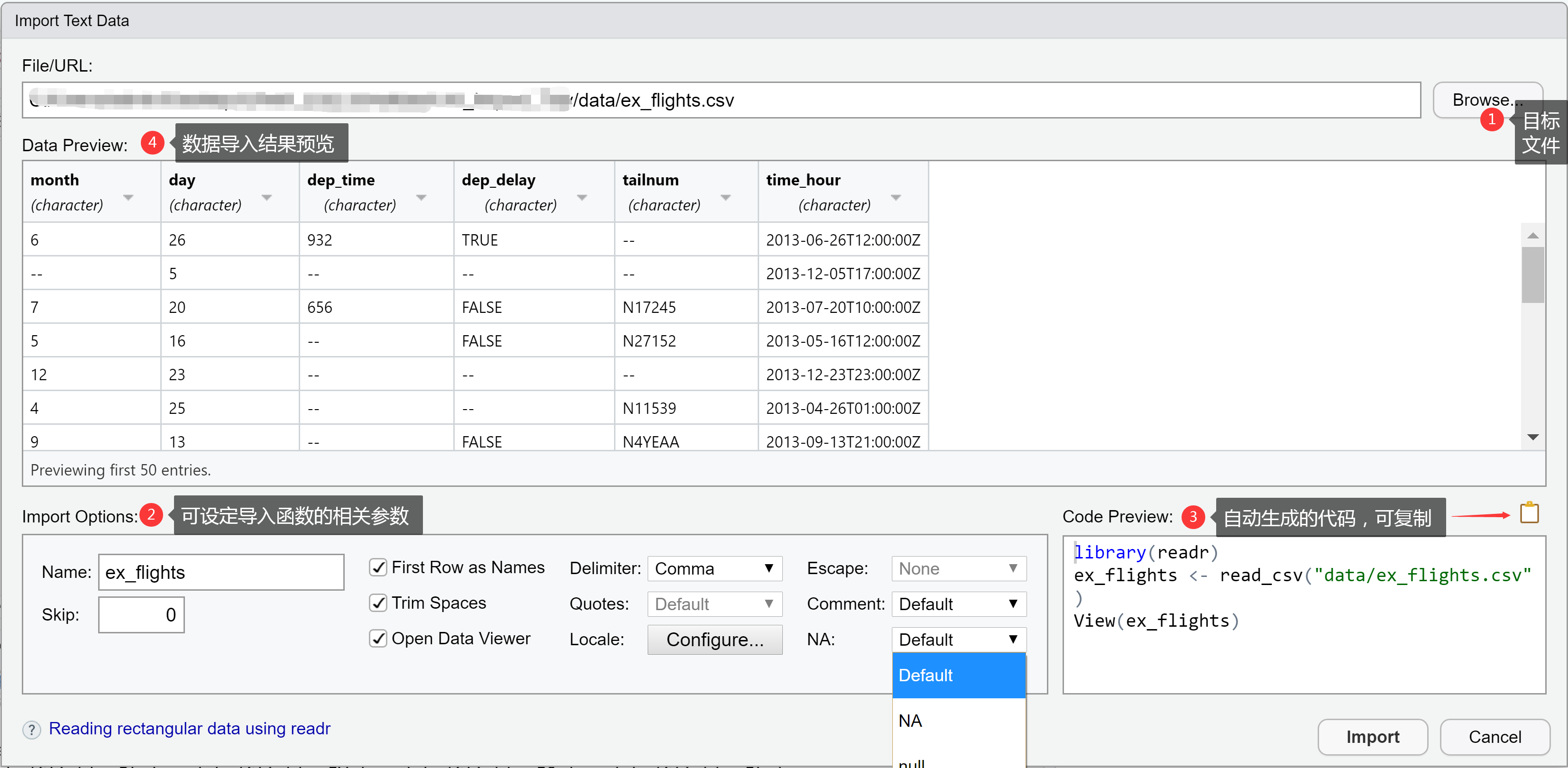Copy generated code with the clipboard icon

1529,513
